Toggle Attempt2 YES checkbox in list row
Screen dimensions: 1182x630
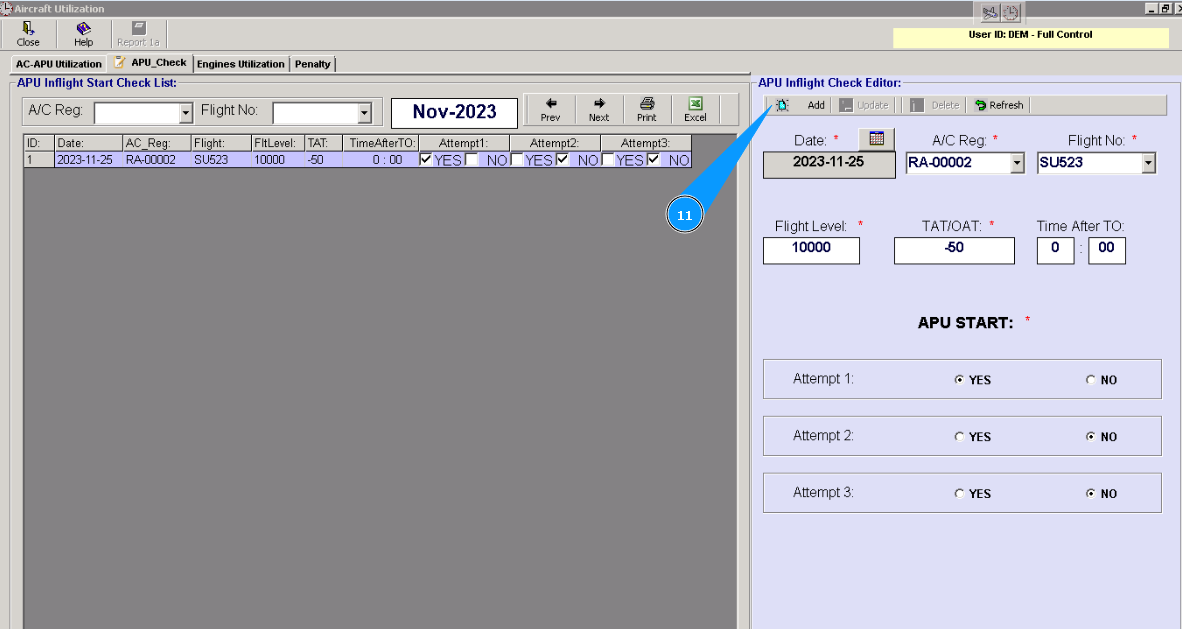tap(517, 159)
